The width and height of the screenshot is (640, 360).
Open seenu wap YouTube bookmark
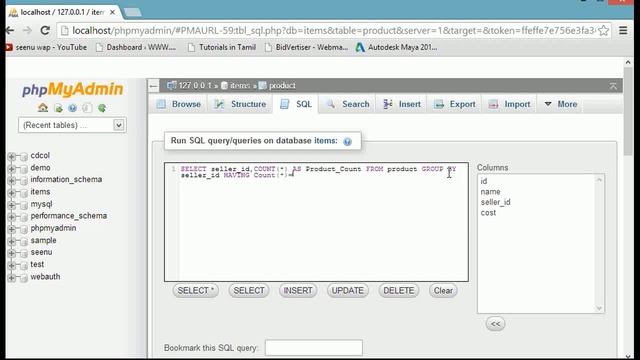46,47
